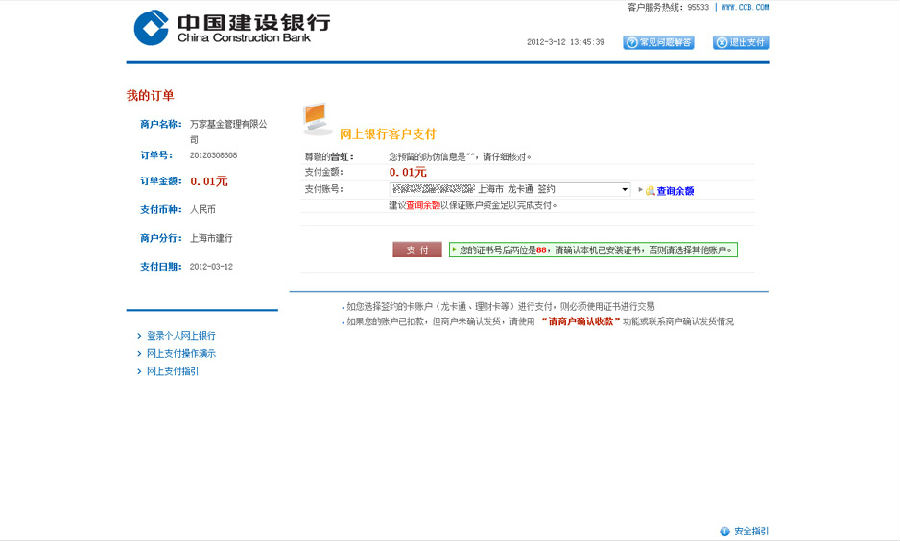The width and height of the screenshot is (900, 541).
Task: Click the arrow bullet before 网上支付指引
Action: [x=139, y=371]
